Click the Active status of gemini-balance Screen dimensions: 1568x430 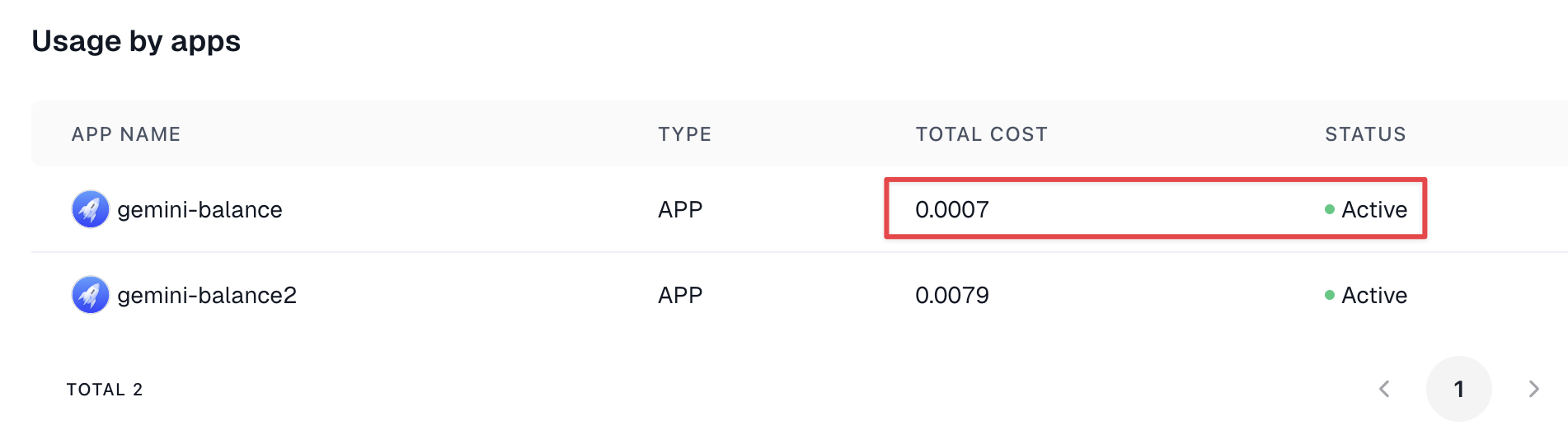1374,210
